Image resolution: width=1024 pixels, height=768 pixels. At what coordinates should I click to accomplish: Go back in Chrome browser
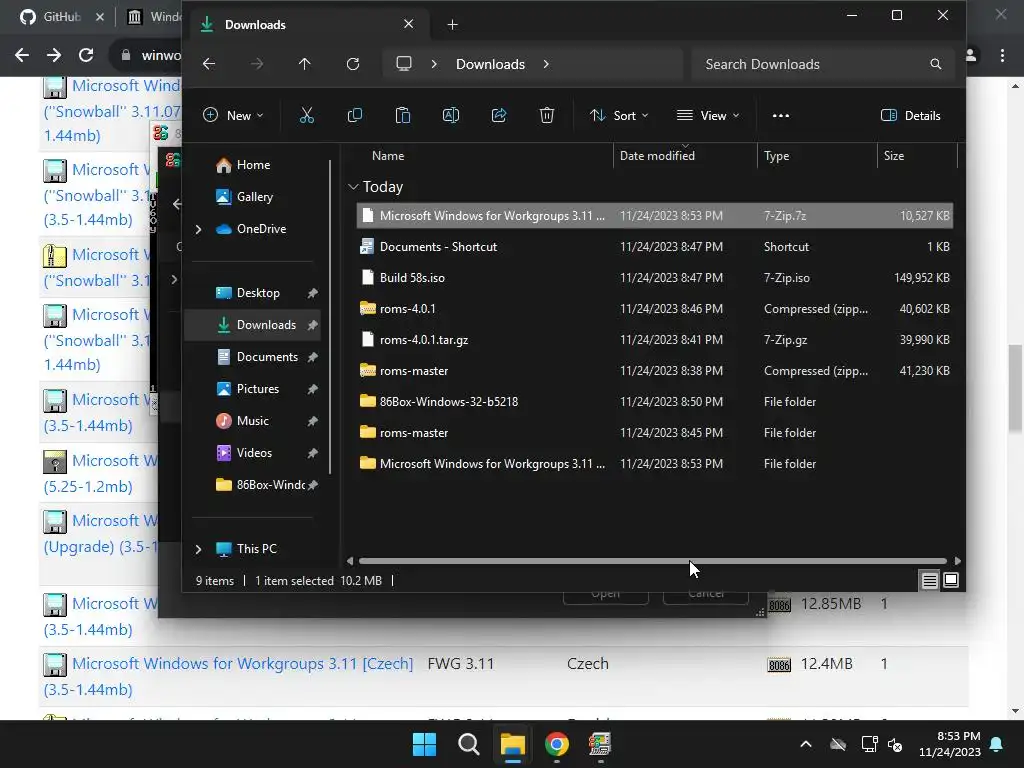coord(22,55)
